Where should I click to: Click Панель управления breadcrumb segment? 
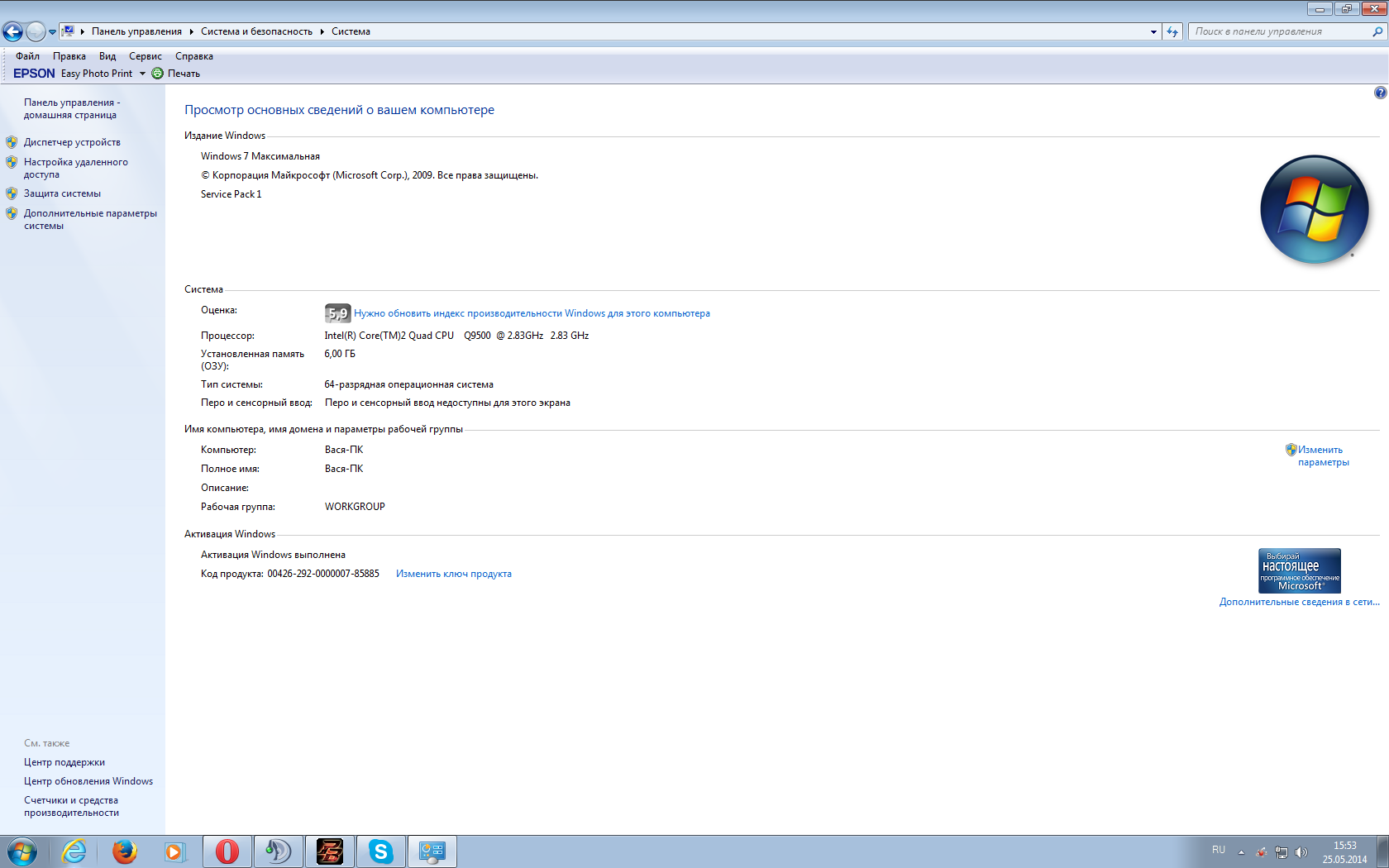pos(136,31)
